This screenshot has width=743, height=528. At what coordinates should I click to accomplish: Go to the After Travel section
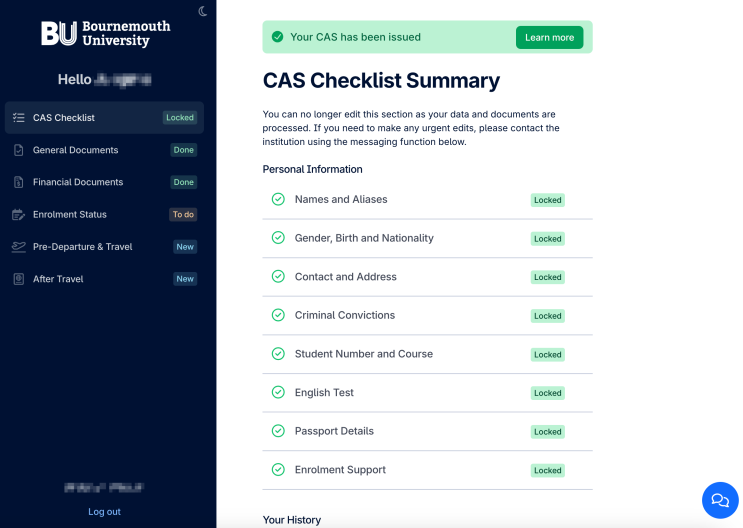pyautogui.click(x=104, y=279)
